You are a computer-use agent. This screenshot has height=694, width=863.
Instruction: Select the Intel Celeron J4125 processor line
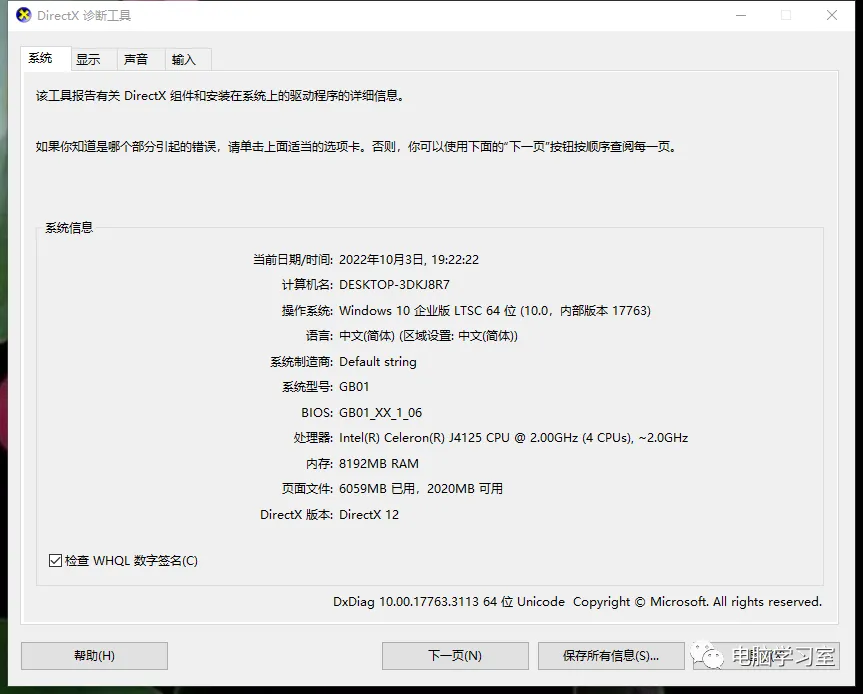pyautogui.click(x=513, y=438)
